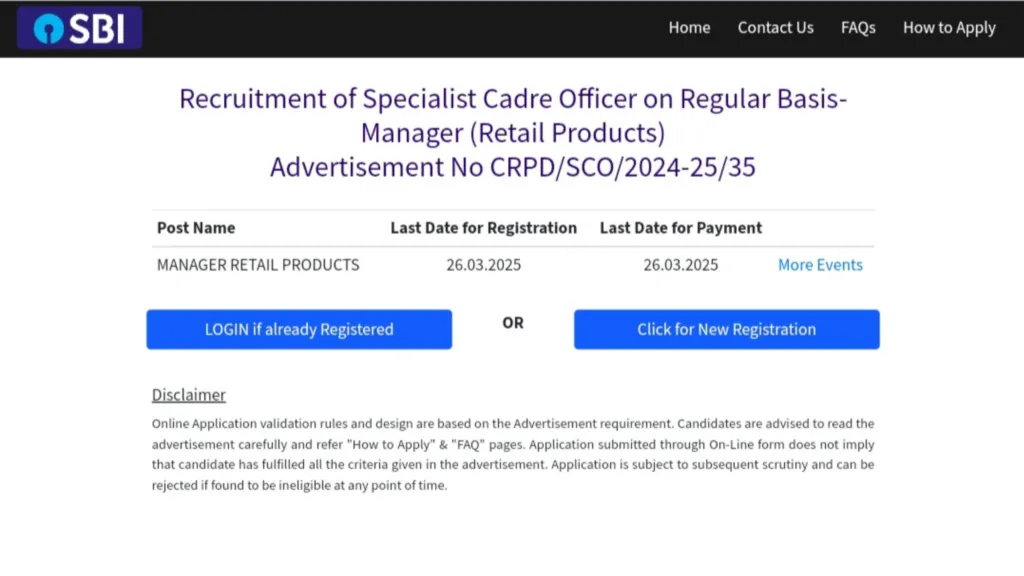This screenshot has width=1024, height=576.
Task: Click the Post Name column header
Action: pyautogui.click(x=196, y=228)
